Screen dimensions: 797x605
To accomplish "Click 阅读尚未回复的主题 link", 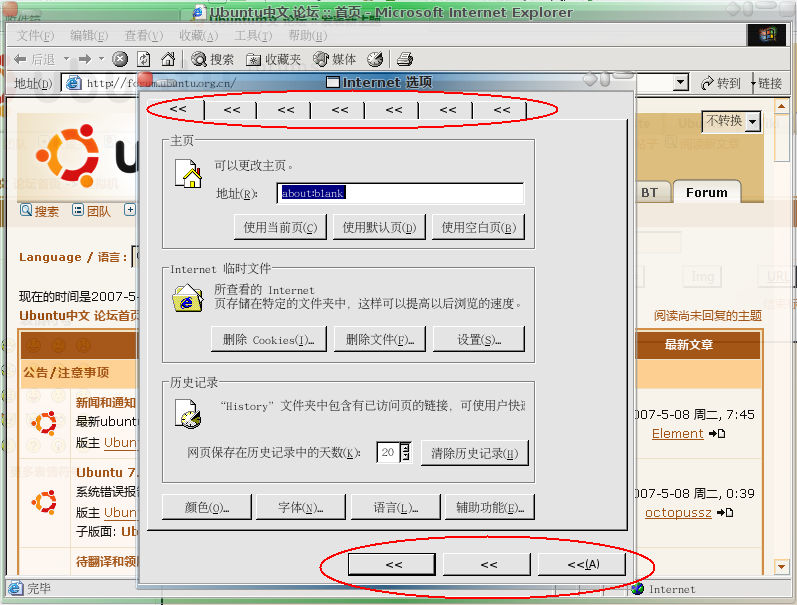I will click(708, 316).
